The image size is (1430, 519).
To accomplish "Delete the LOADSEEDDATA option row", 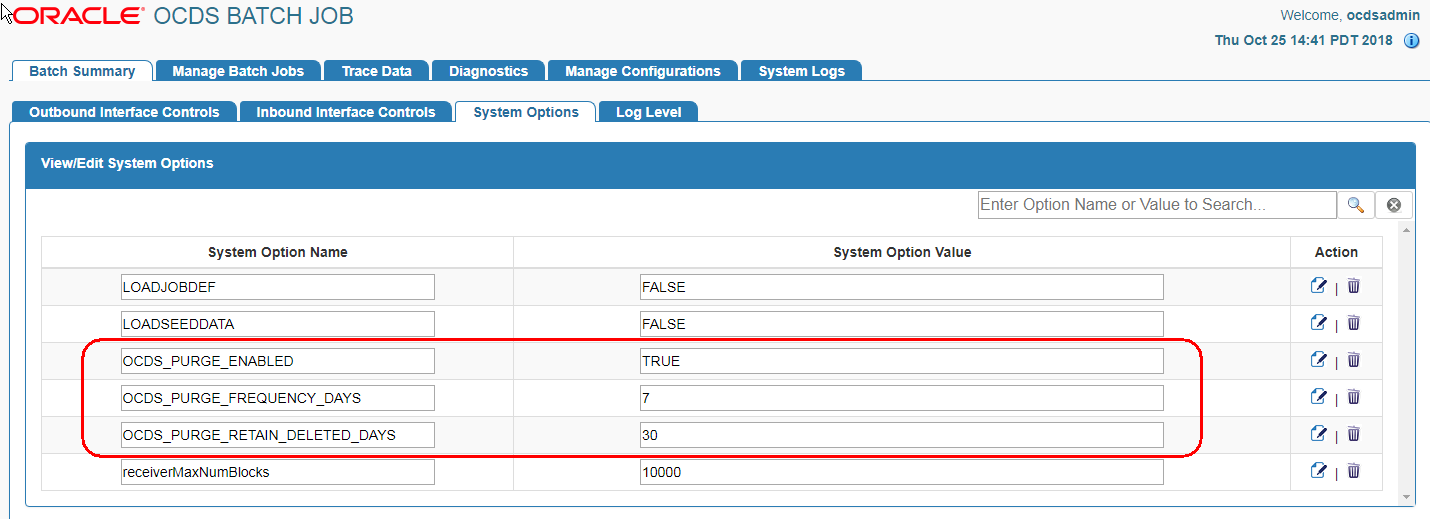I will tap(1353, 323).
